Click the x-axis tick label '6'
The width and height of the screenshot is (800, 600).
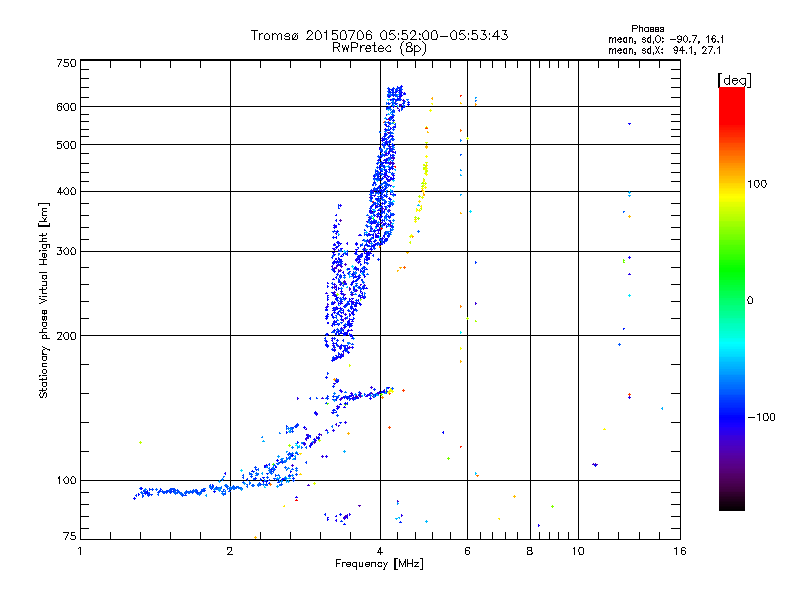tap(467, 551)
